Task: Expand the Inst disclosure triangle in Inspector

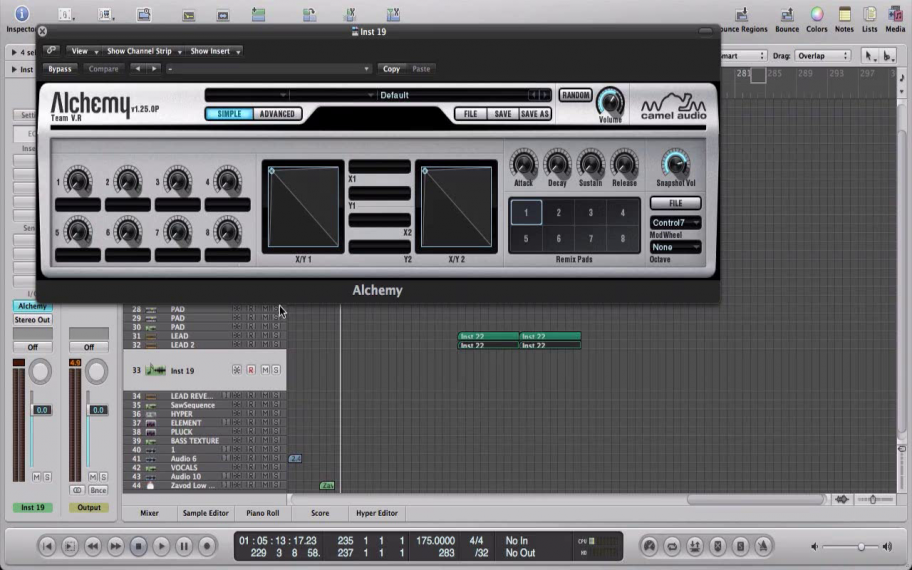Action: point(14,69)
